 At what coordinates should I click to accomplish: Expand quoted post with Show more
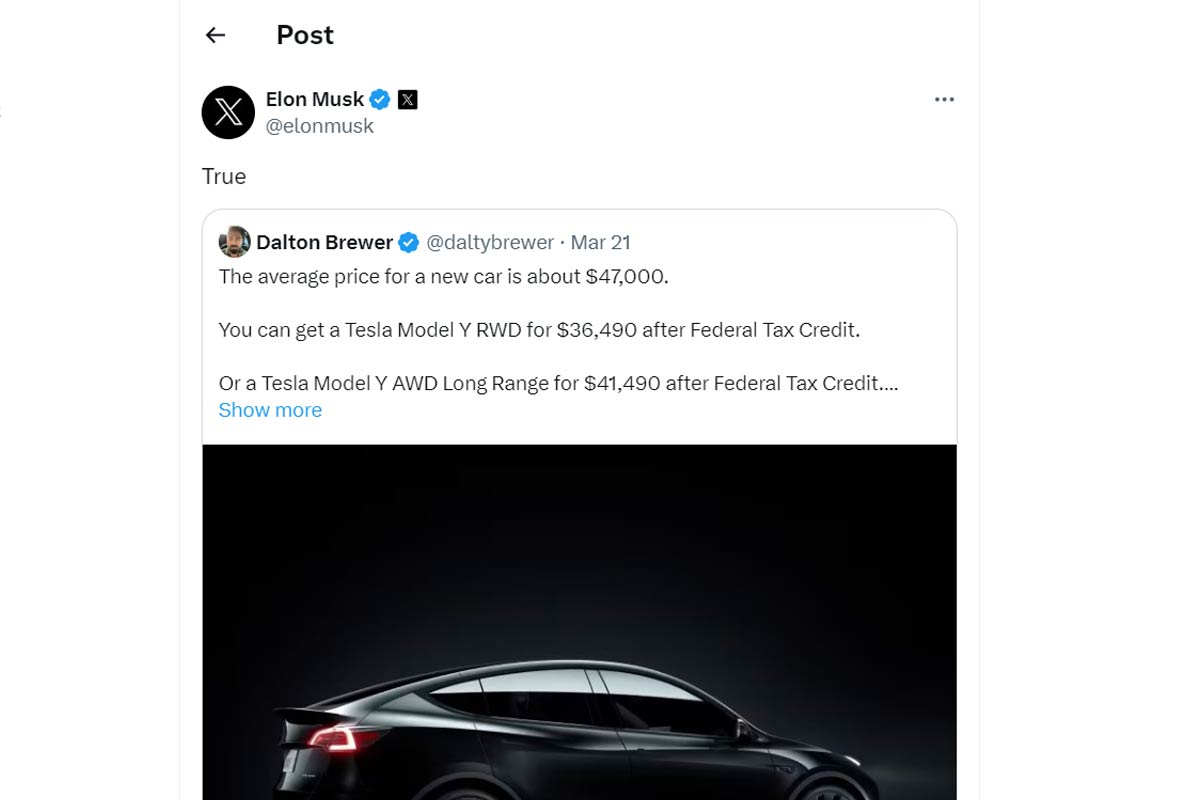pos(270,410)
